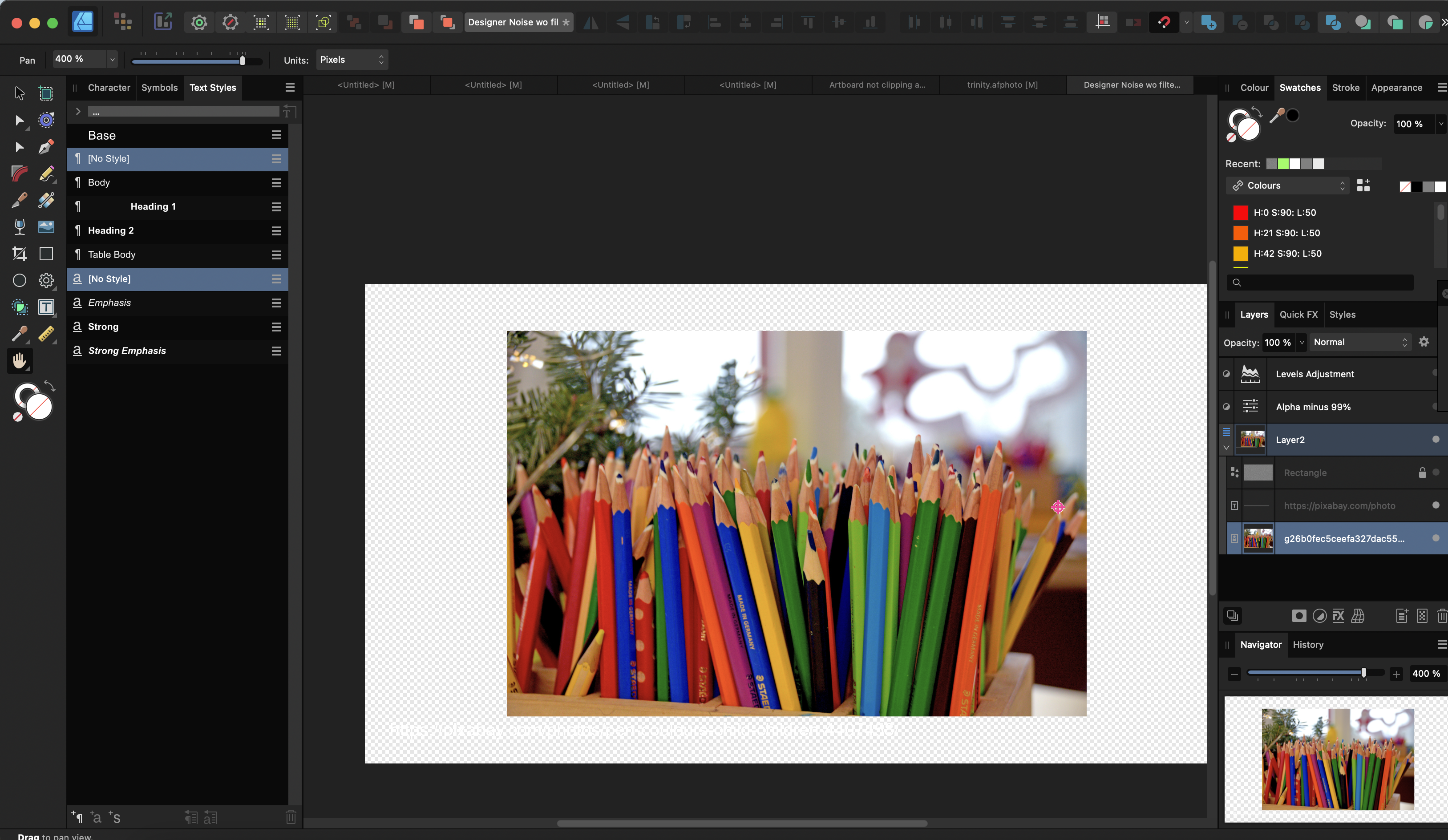Select the Place Image tool
Screen dimensions: 1448x840
[x=46, y=227]
